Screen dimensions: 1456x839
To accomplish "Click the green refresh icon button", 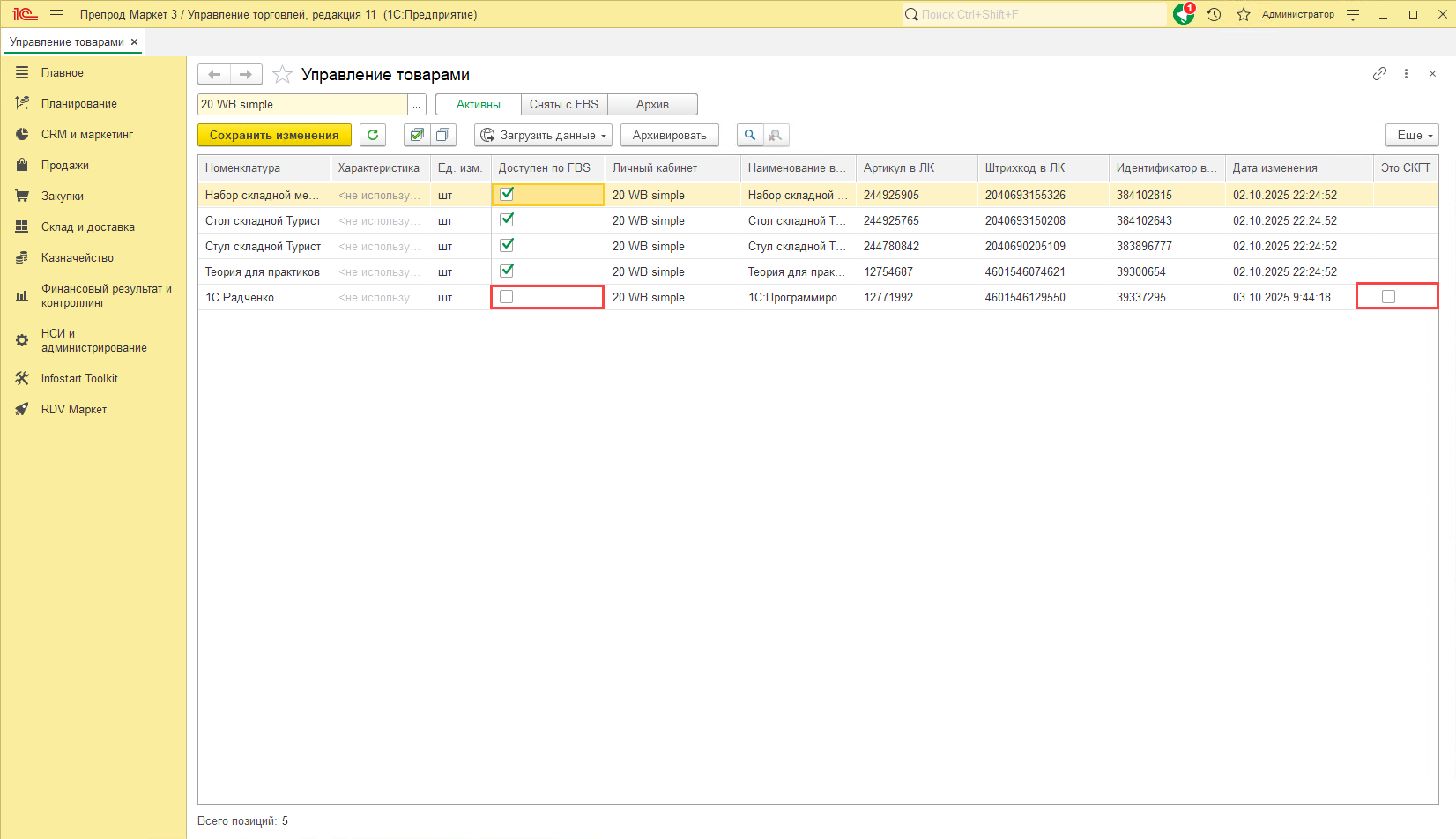I will (373, 135).
